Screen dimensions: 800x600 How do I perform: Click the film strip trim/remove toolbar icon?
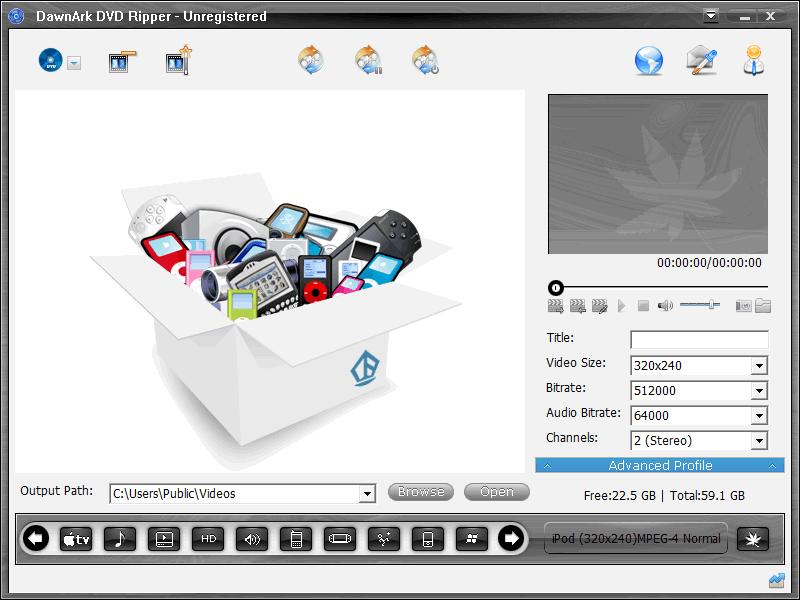122,62
